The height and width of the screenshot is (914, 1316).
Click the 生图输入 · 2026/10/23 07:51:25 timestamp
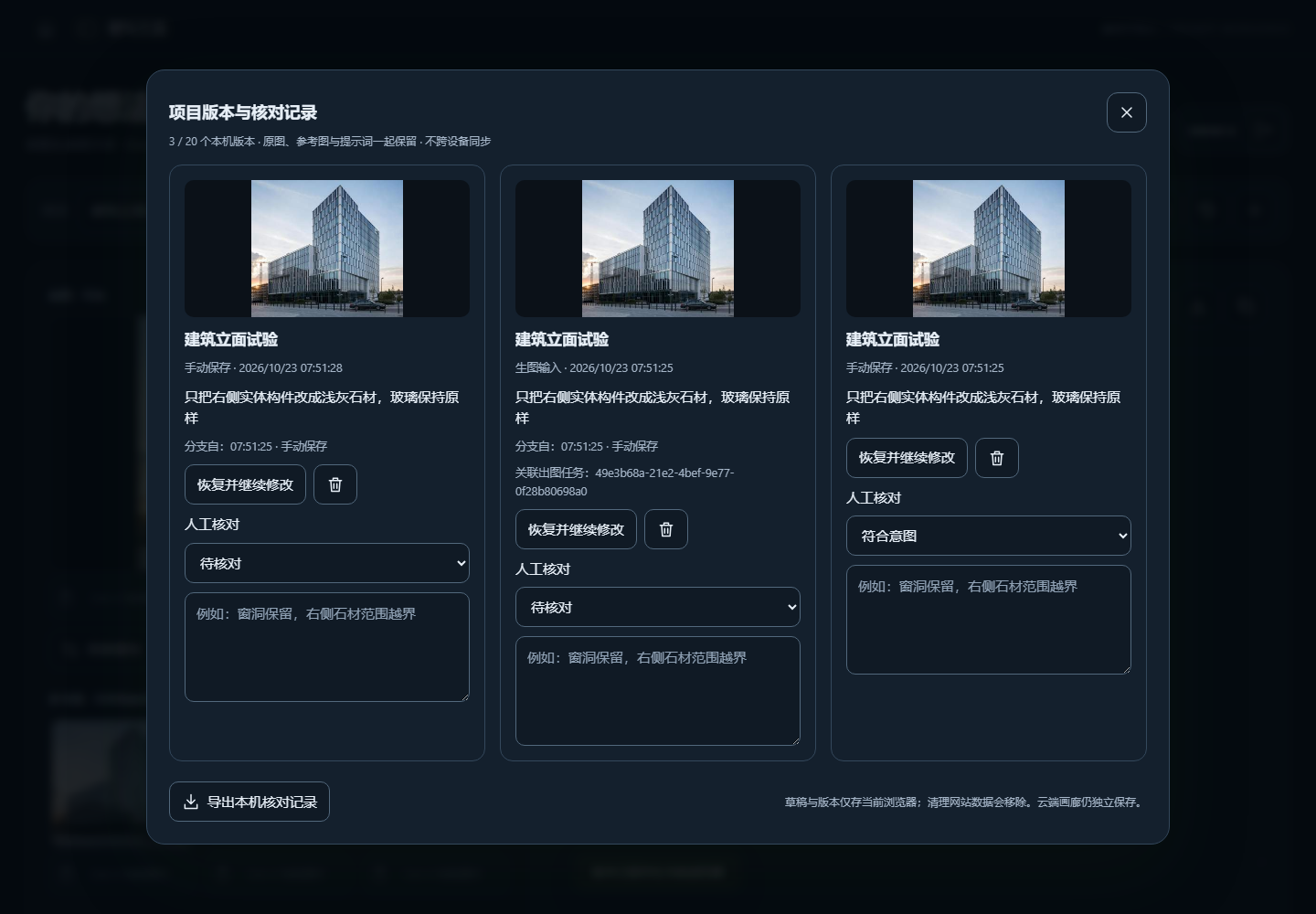[x=594, y=367]
